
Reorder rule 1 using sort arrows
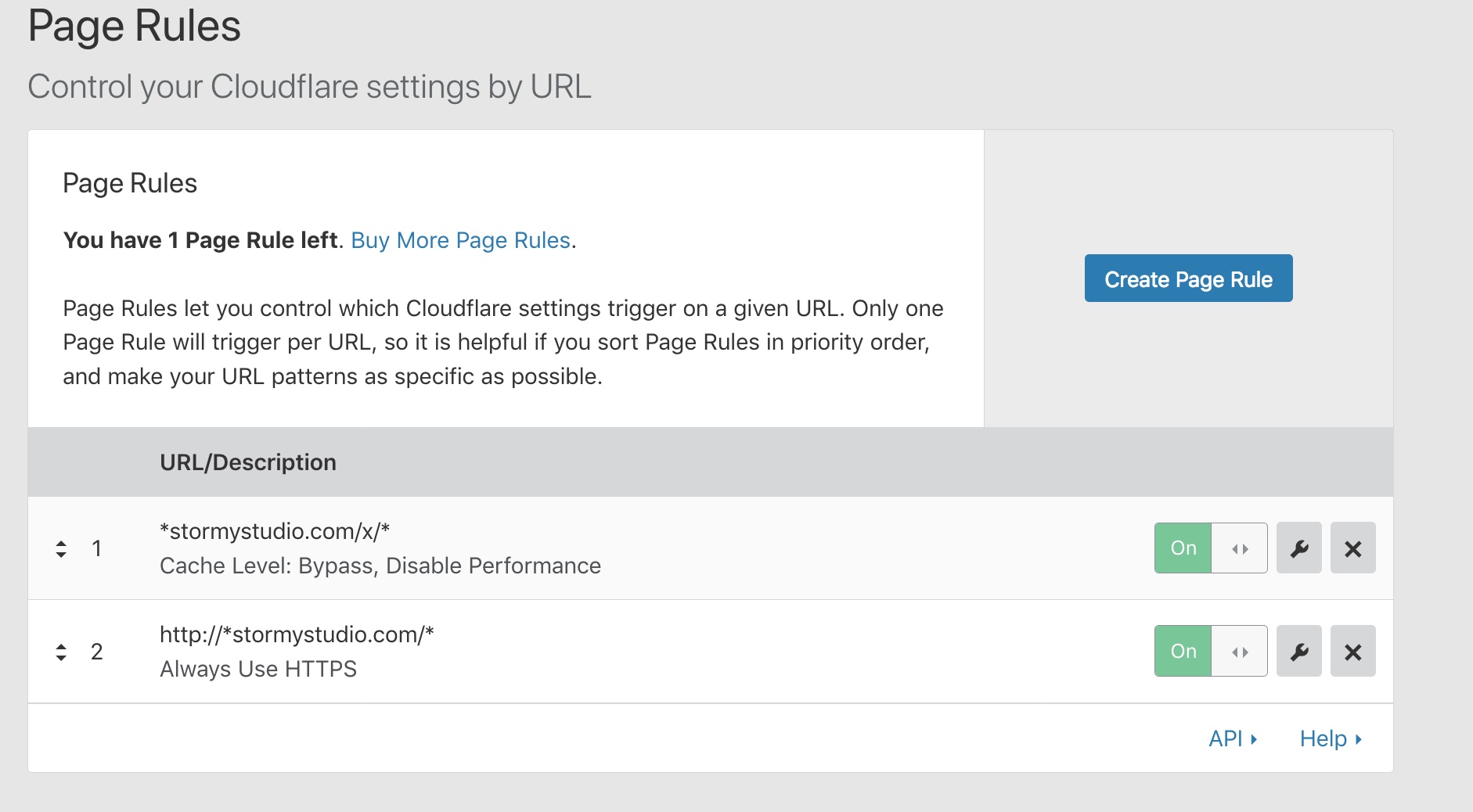click(x=61, y=548)
